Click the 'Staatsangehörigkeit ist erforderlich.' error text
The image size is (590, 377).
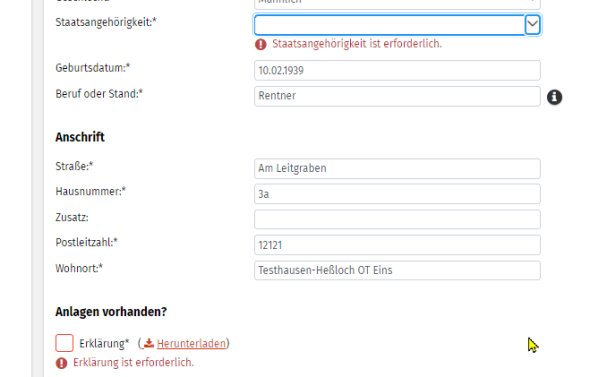(x=357, y=44)
